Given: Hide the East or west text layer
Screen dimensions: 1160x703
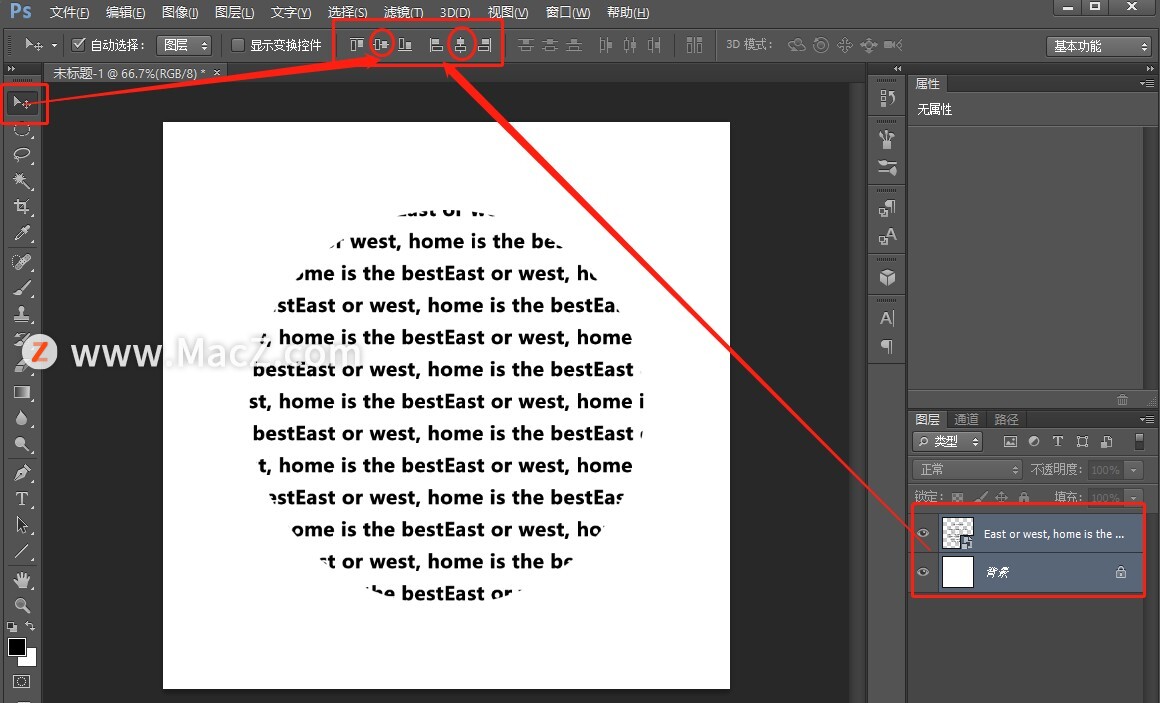Looking at the screenshot, I should click(923, 534).
